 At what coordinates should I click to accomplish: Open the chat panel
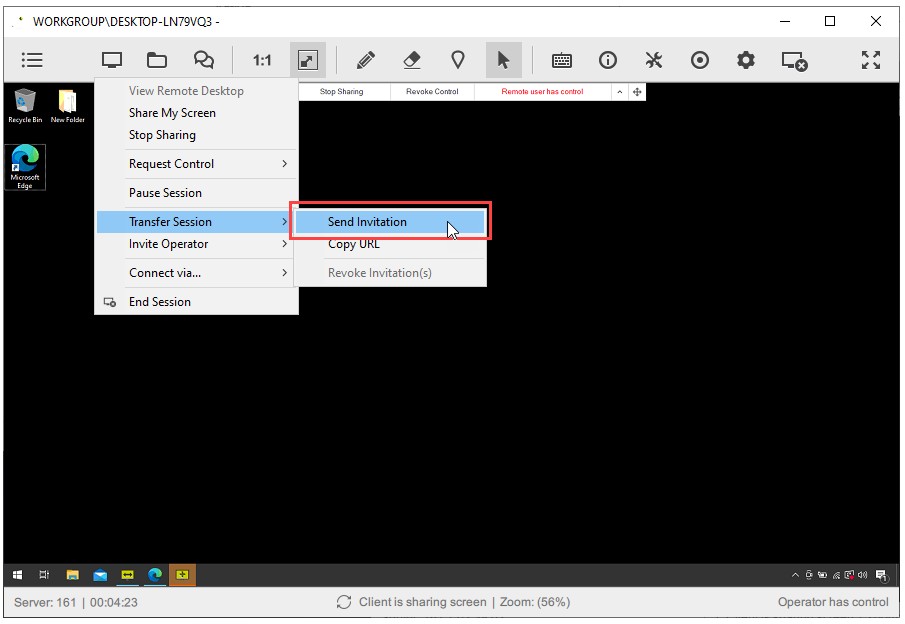(x=204, y=60)
